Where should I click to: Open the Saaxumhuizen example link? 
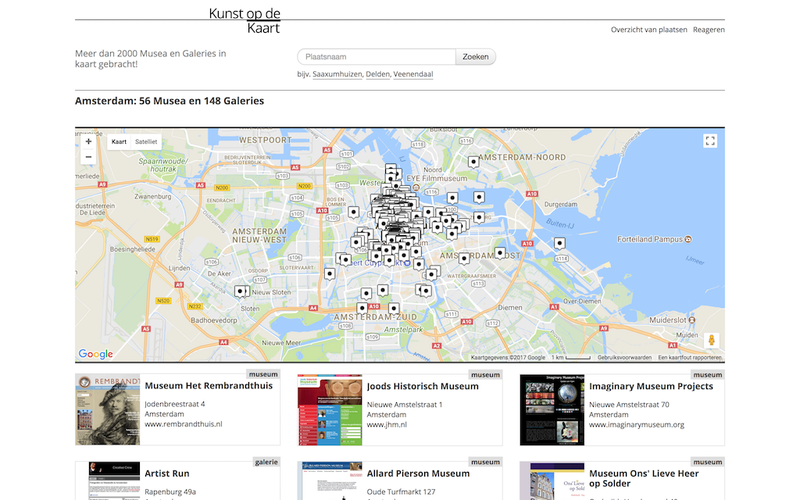(x=337, y=74)
